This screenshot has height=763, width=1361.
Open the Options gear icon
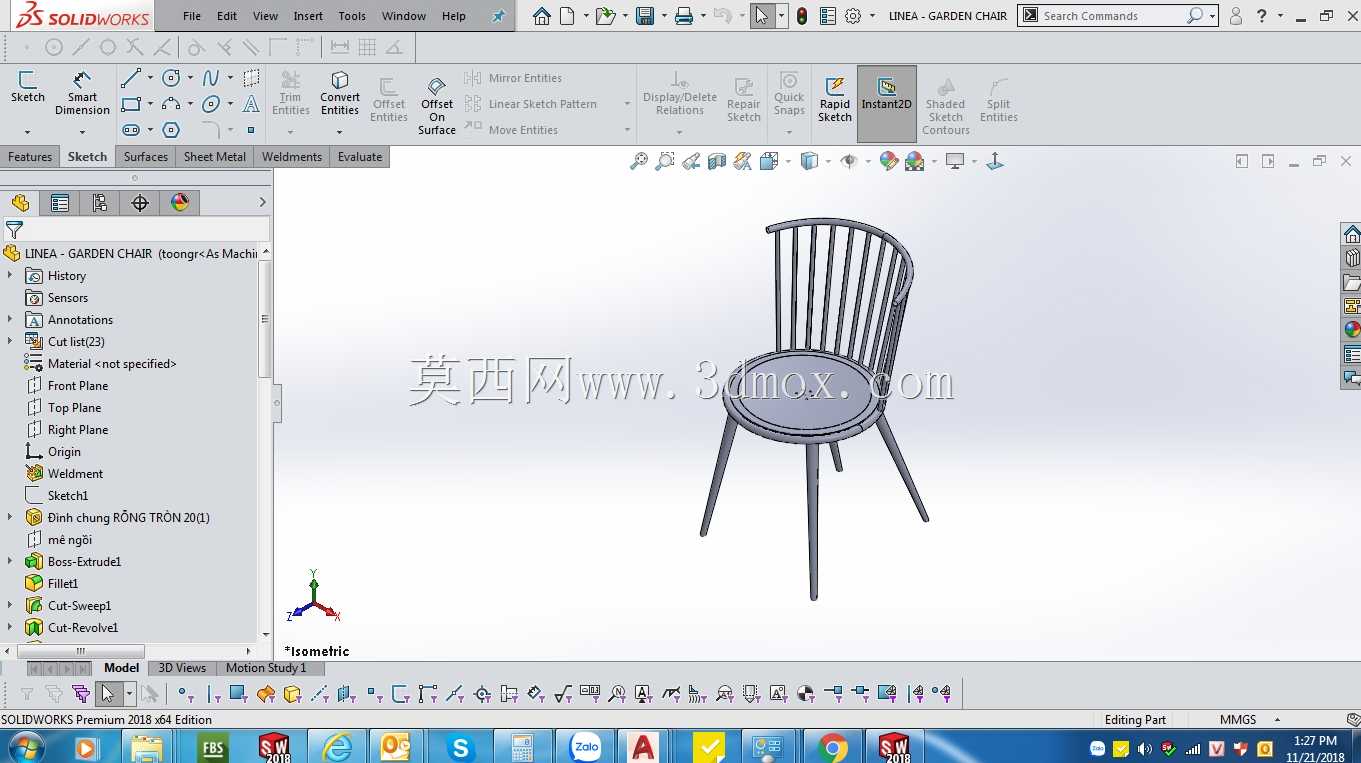[x=853, y=16]
